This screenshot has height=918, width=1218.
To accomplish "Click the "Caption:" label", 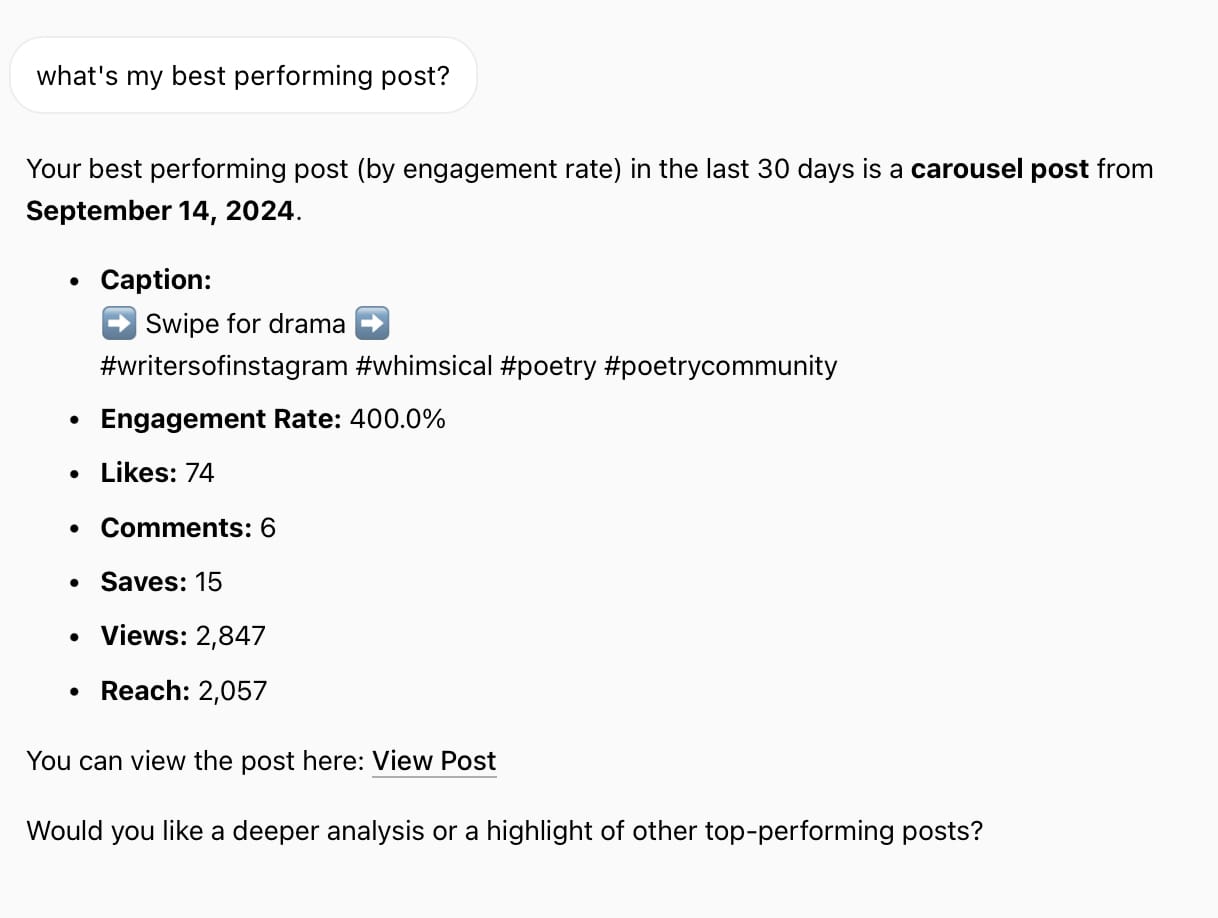I will 156,280.
